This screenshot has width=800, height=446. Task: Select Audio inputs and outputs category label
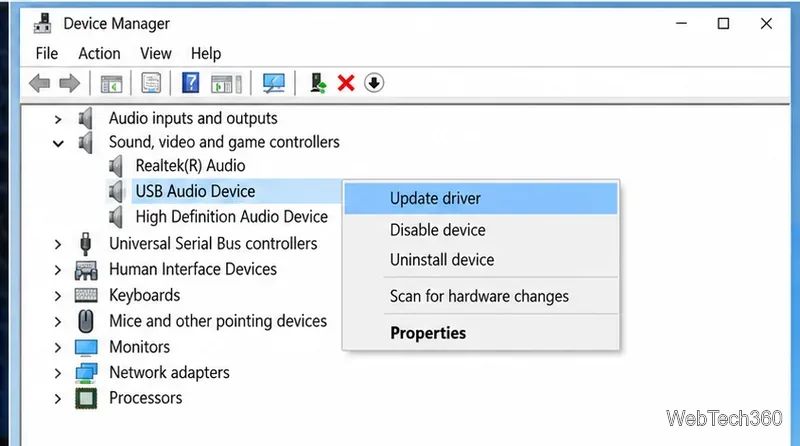coord(193,118)
